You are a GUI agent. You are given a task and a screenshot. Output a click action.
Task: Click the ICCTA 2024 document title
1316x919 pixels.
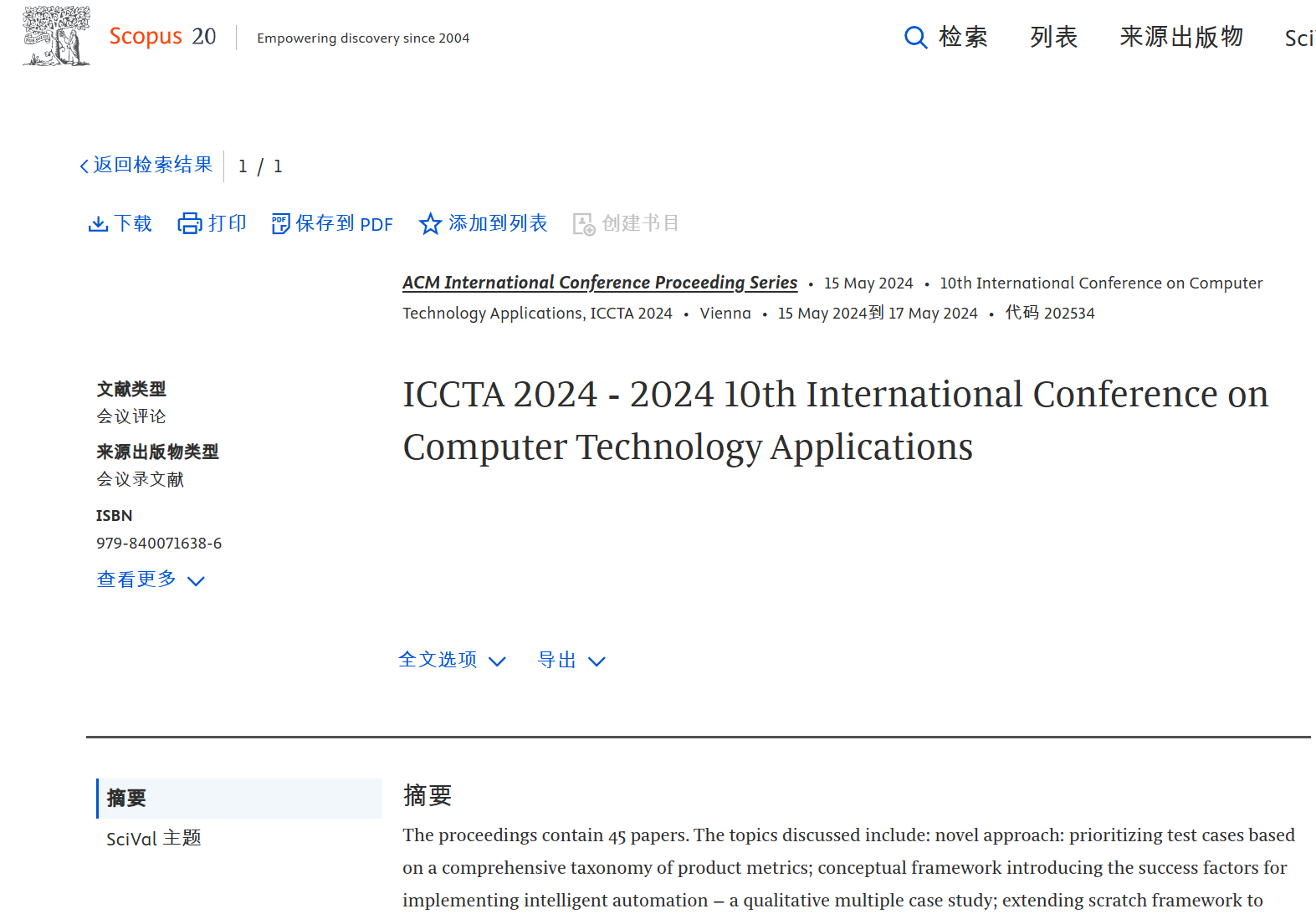click(x=834, y=421)
